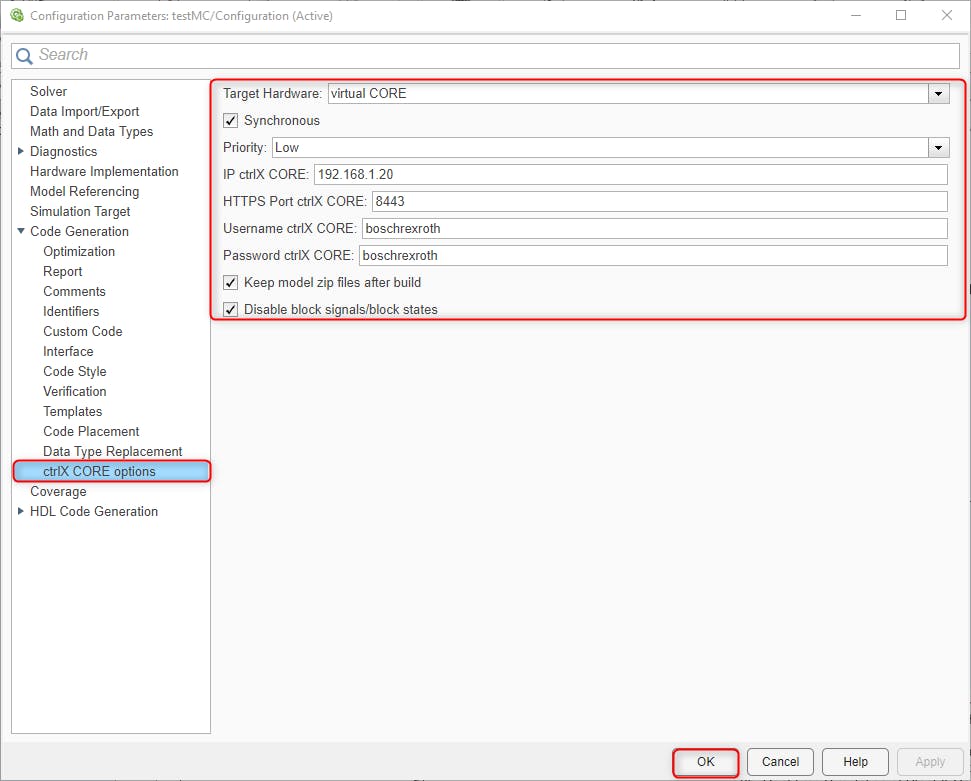Screen dimensions: 971x781
Task: Select Custom Code pane
Action: pyautogui.click(x=82, y=331)
